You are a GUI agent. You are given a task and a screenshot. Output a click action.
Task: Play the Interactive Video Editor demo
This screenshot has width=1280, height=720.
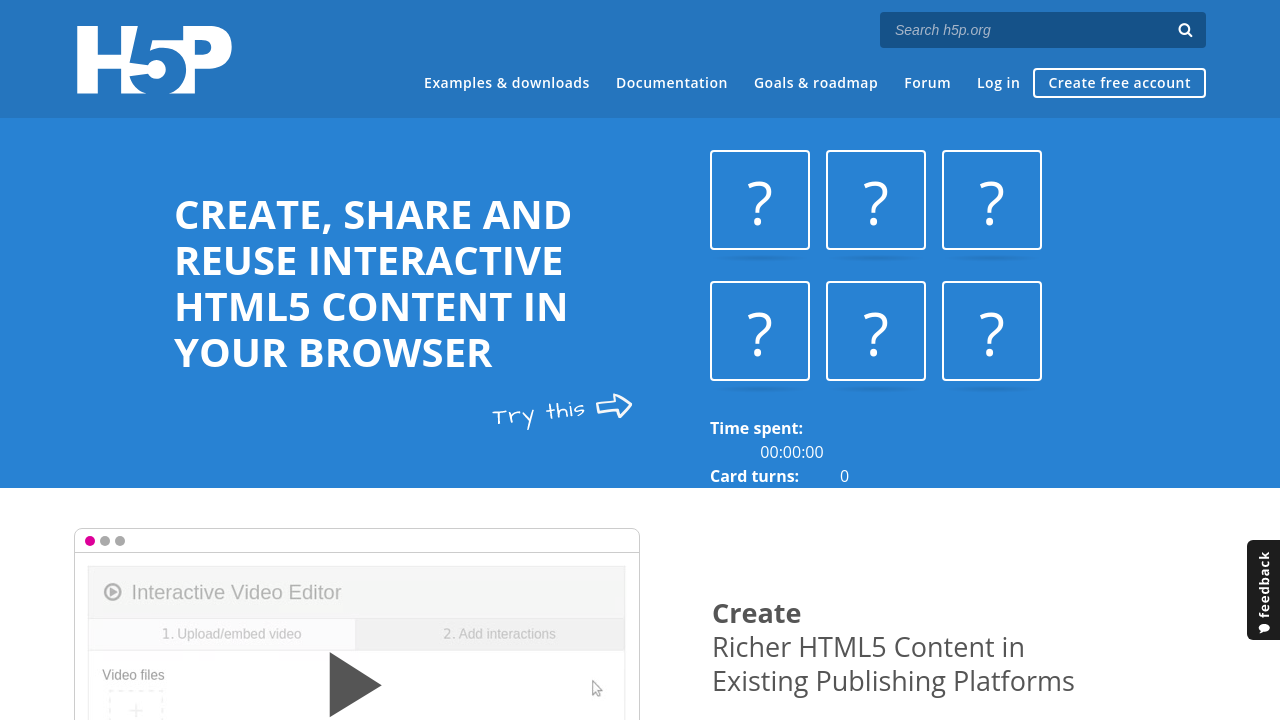(x=355, y=685)
